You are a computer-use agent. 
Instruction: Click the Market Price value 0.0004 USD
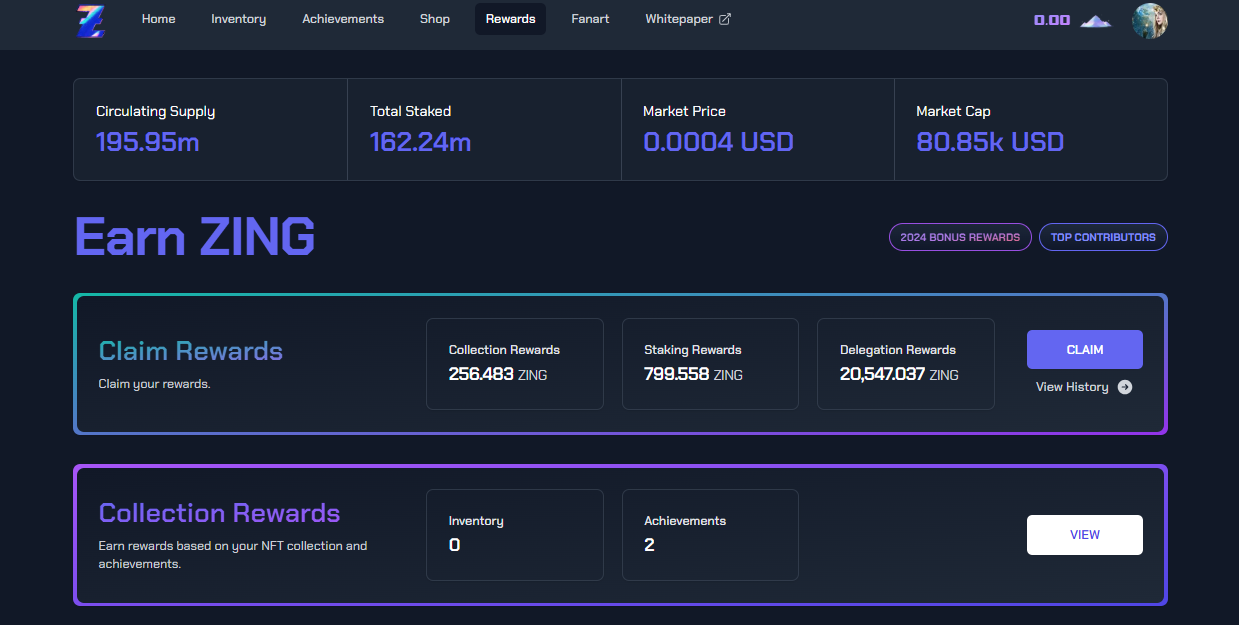point(718,142)
